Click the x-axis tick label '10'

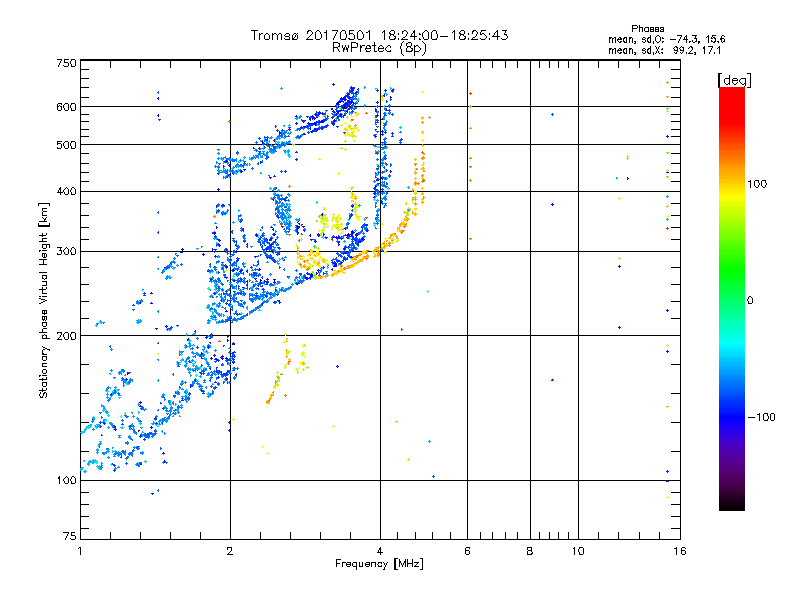click(x=578, y=551)
